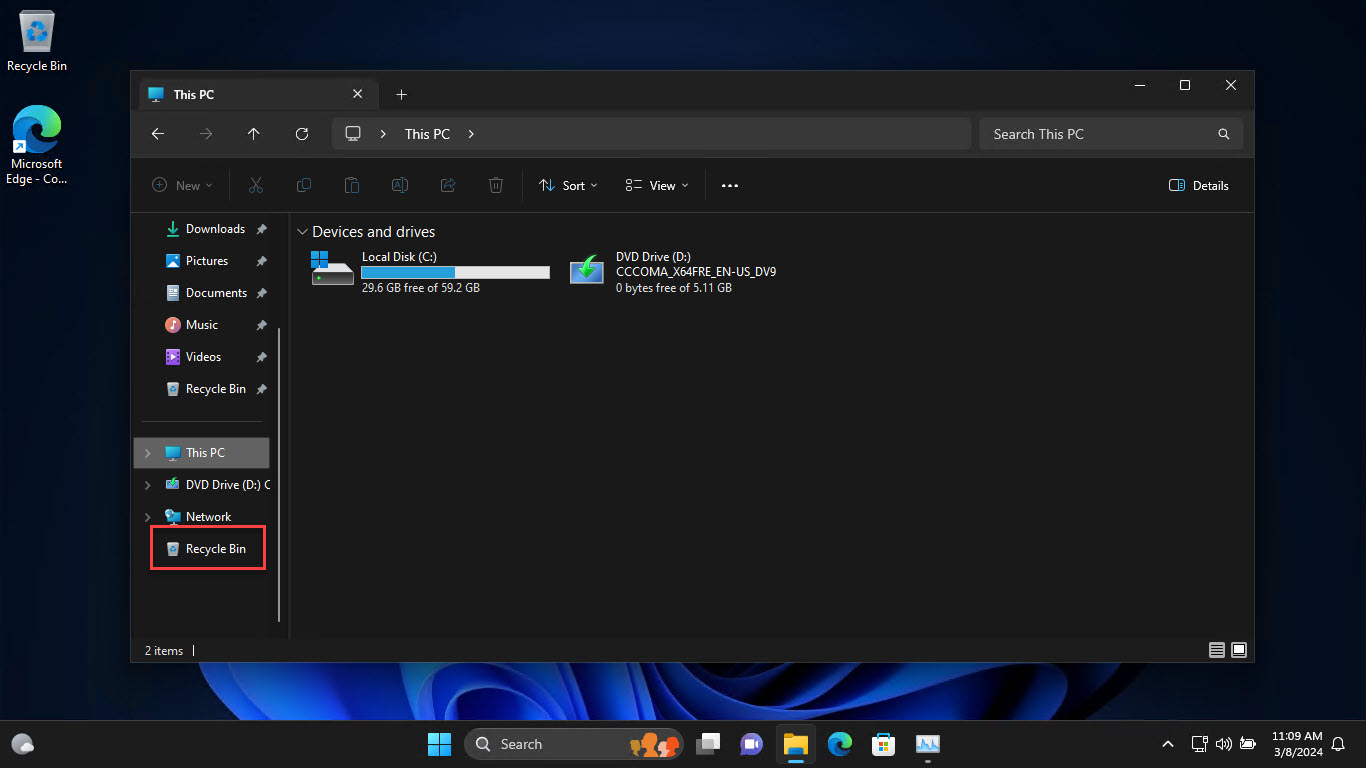
Task: Click the Up one level arrow icon
Action: coord(254,133)
